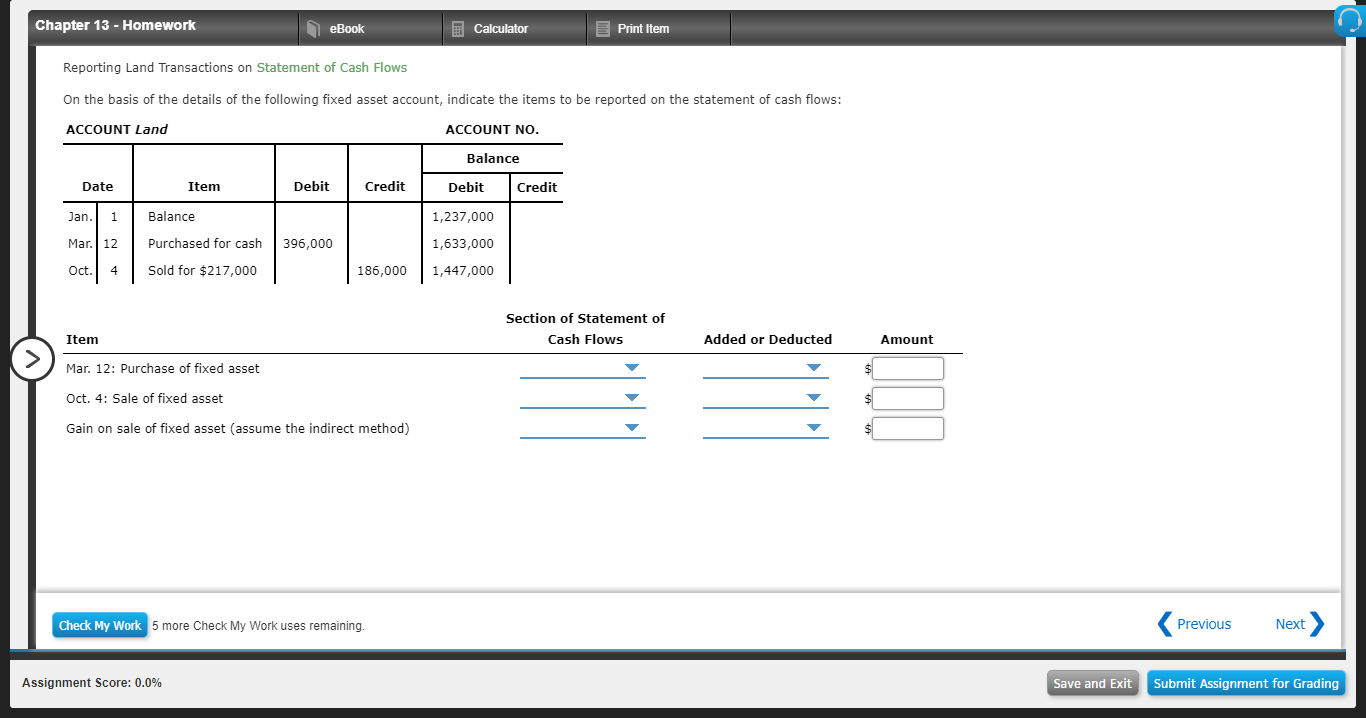
Task: Click the amount field for Mar. 12 purchase
Action: point(907,368)
